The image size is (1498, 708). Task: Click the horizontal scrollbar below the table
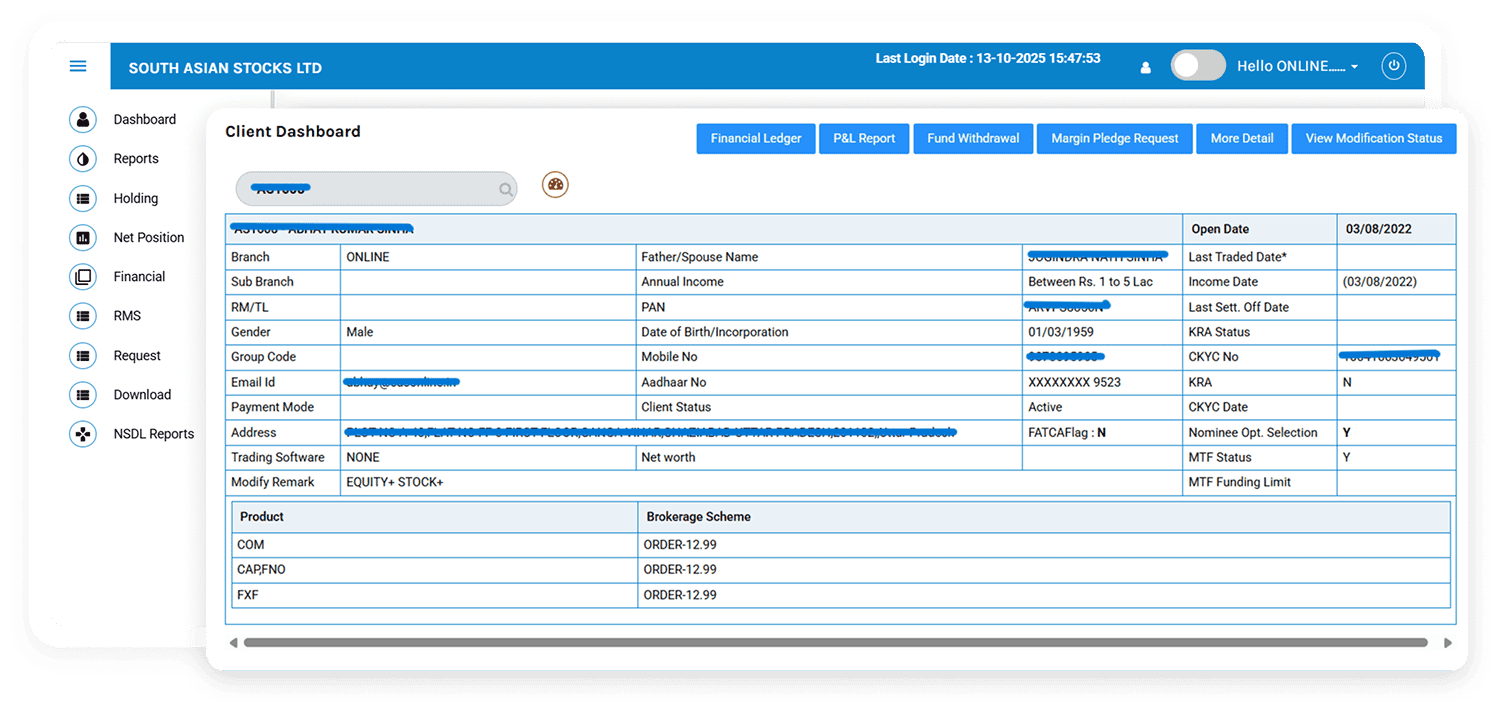(x=834, y=642)
